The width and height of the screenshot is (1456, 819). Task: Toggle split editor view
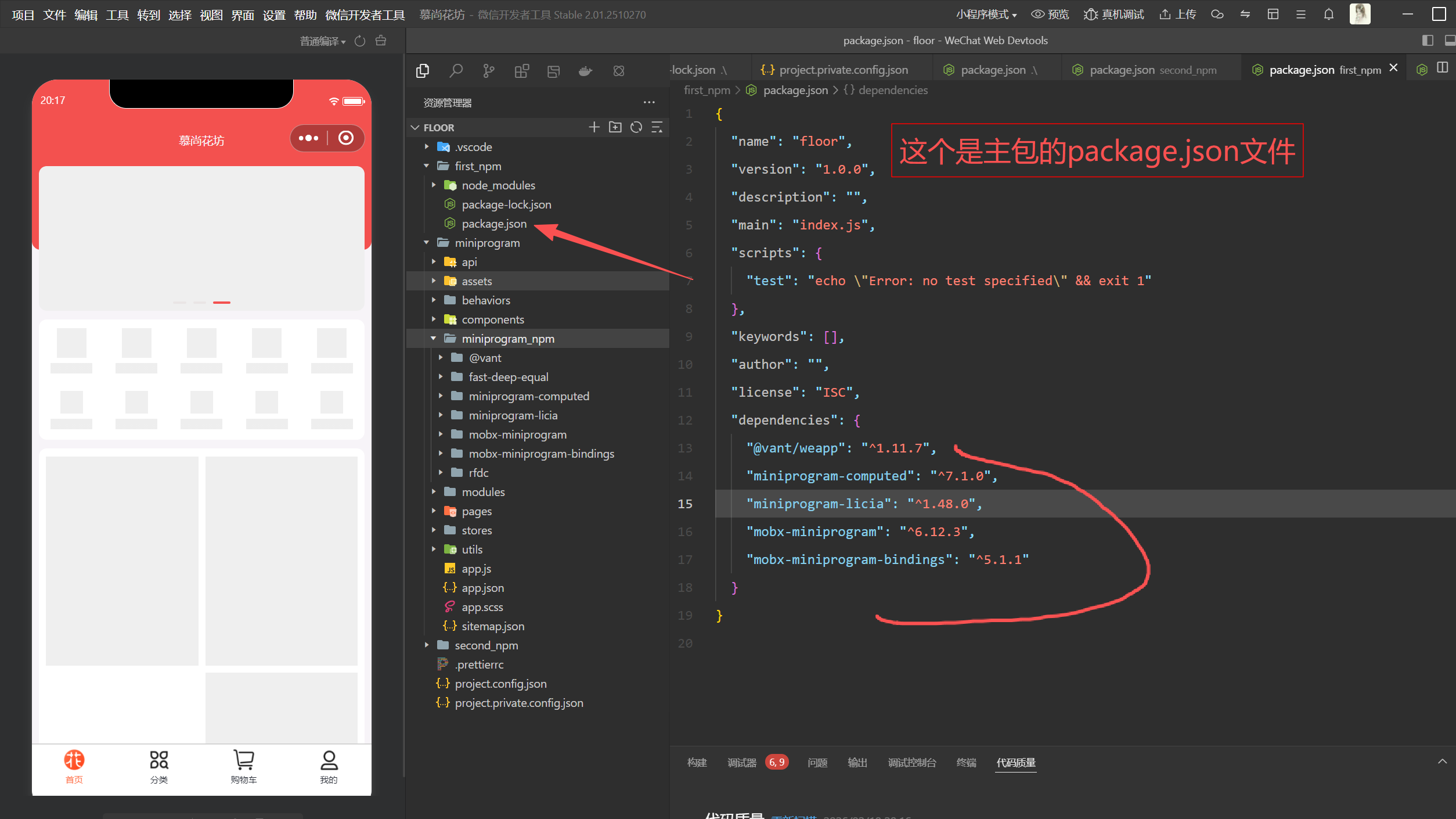point(1443,68)
